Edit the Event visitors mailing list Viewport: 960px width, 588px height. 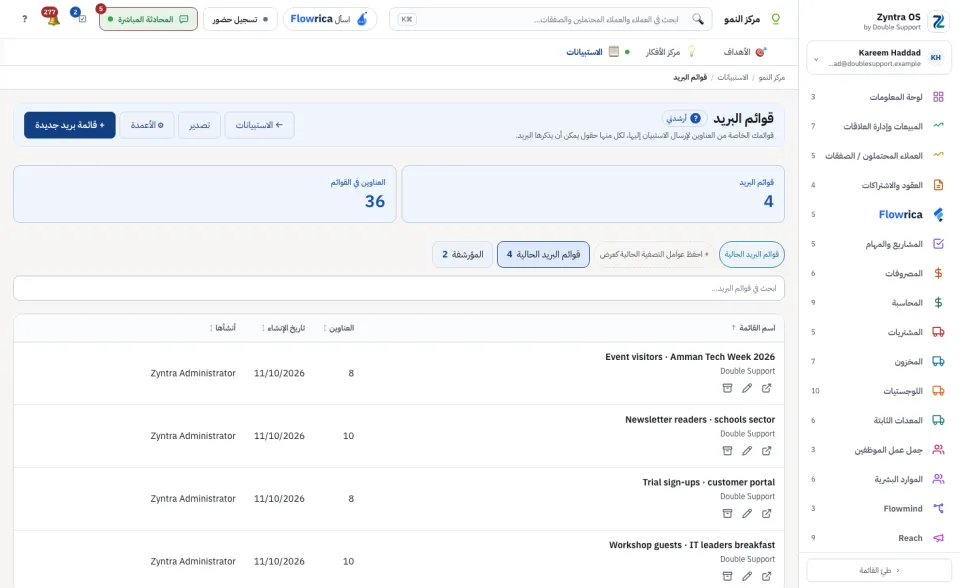(x=747, y=388)
